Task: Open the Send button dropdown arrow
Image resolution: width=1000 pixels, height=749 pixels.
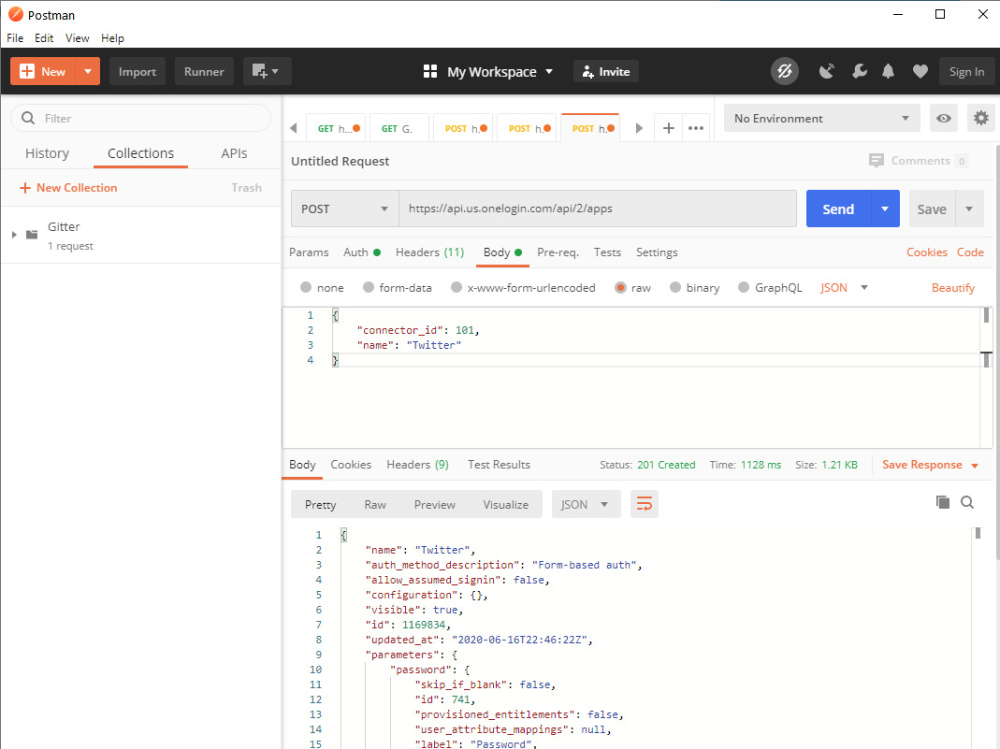Action: pos(885,209)
